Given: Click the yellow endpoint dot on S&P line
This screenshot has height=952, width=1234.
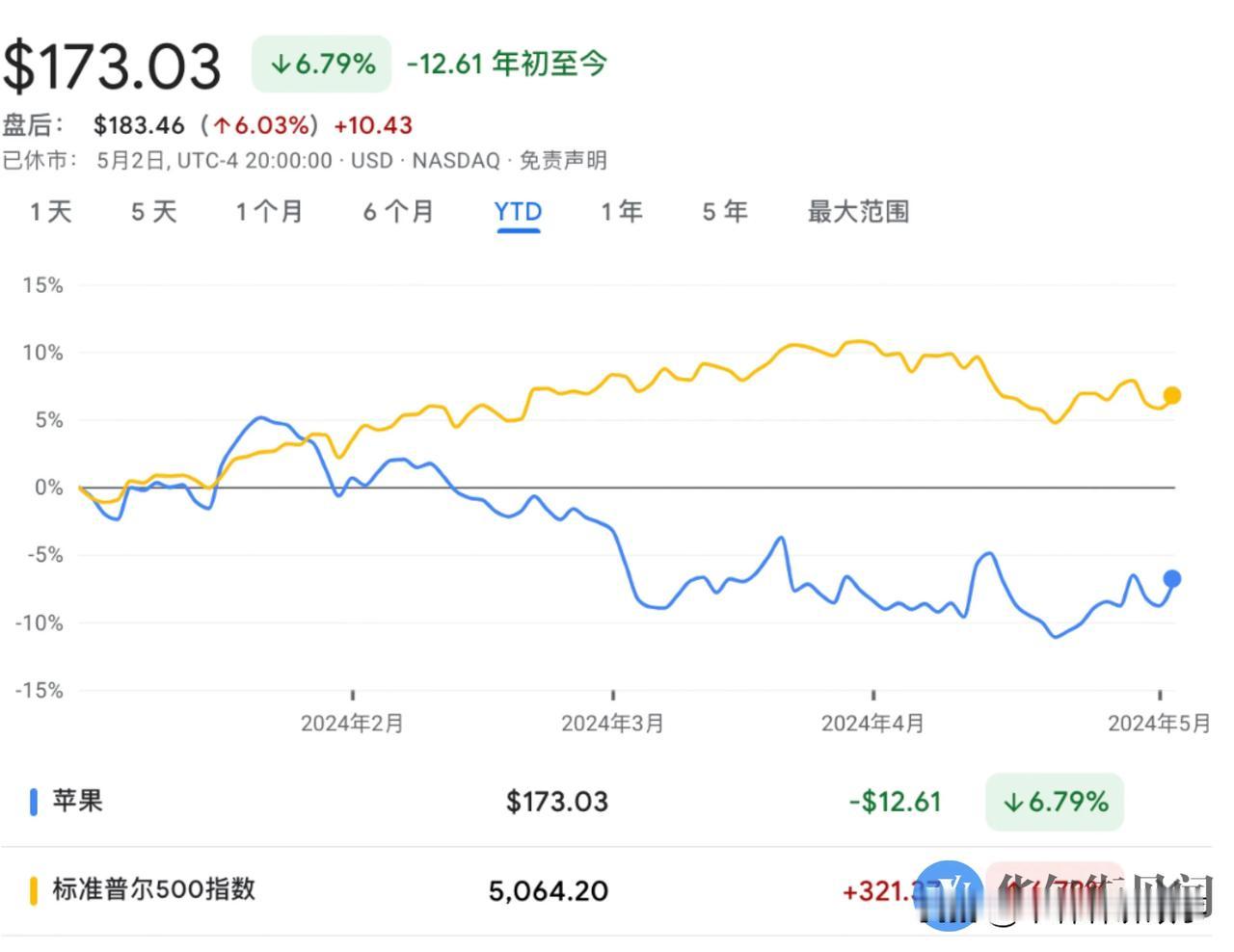Looking at the screenshot, I should pyautogui.click(x=1171, y=395).
